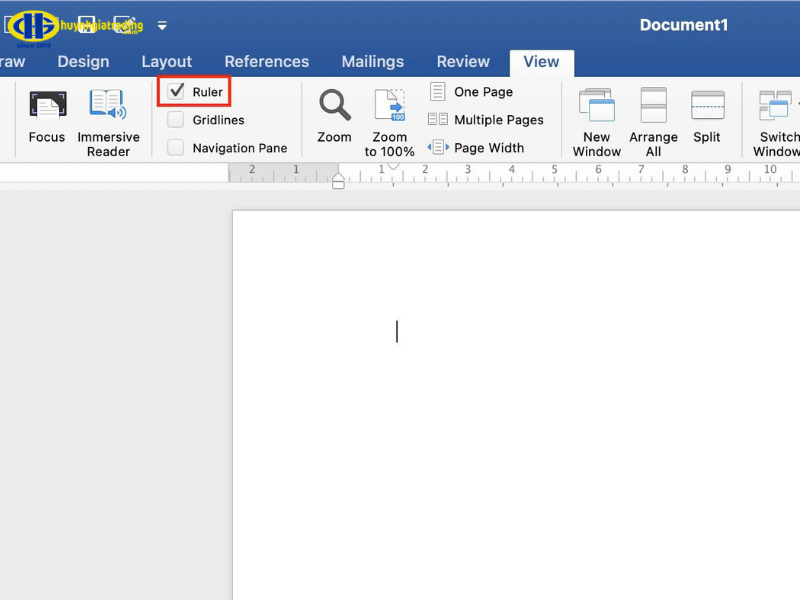This screenshot has width=800, height=600.
Task: Switch to the Layout tab
Action: [166, 62]
